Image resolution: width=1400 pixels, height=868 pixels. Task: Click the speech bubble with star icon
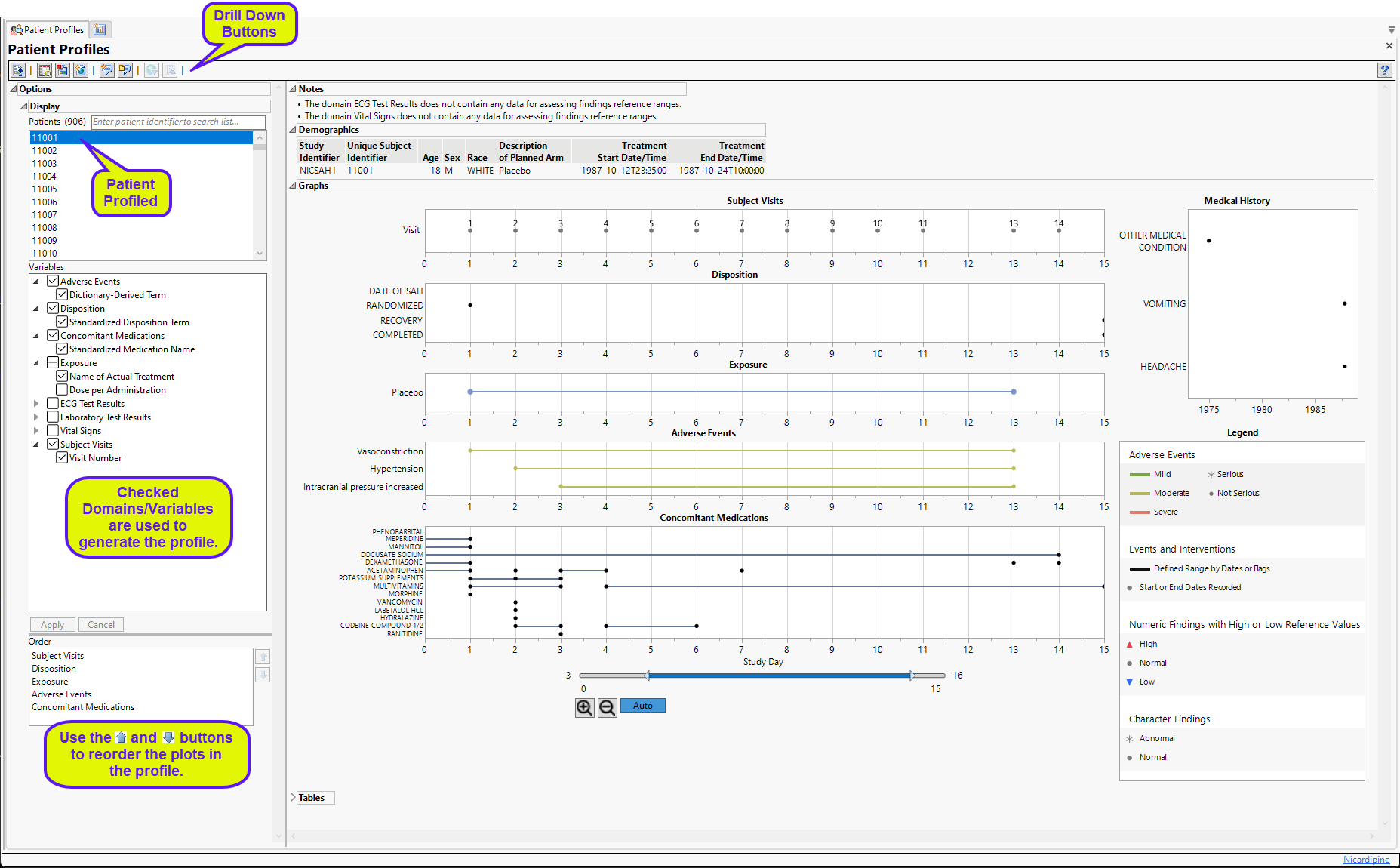tap(106, 70)
